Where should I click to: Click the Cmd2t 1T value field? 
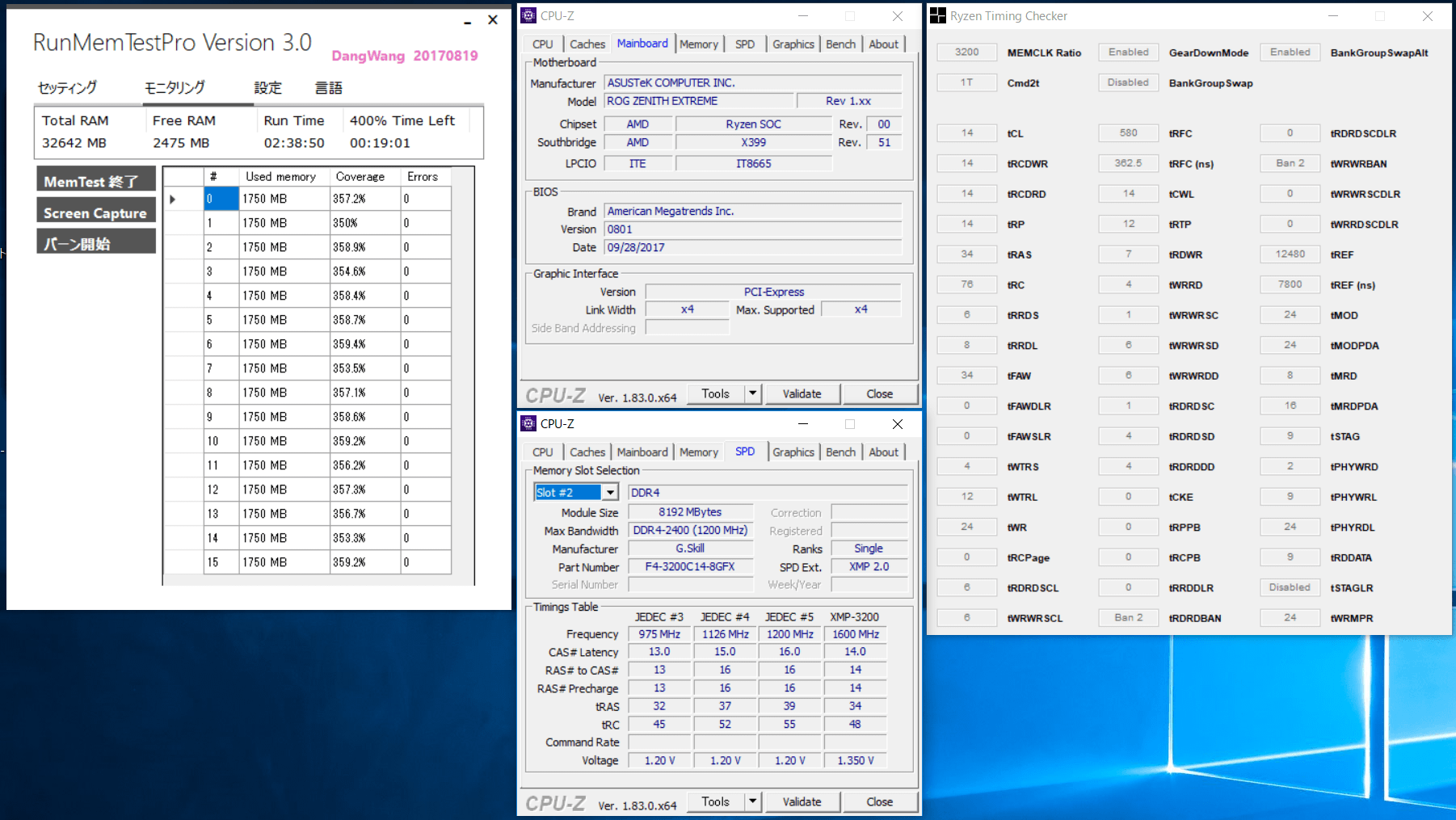966,82
